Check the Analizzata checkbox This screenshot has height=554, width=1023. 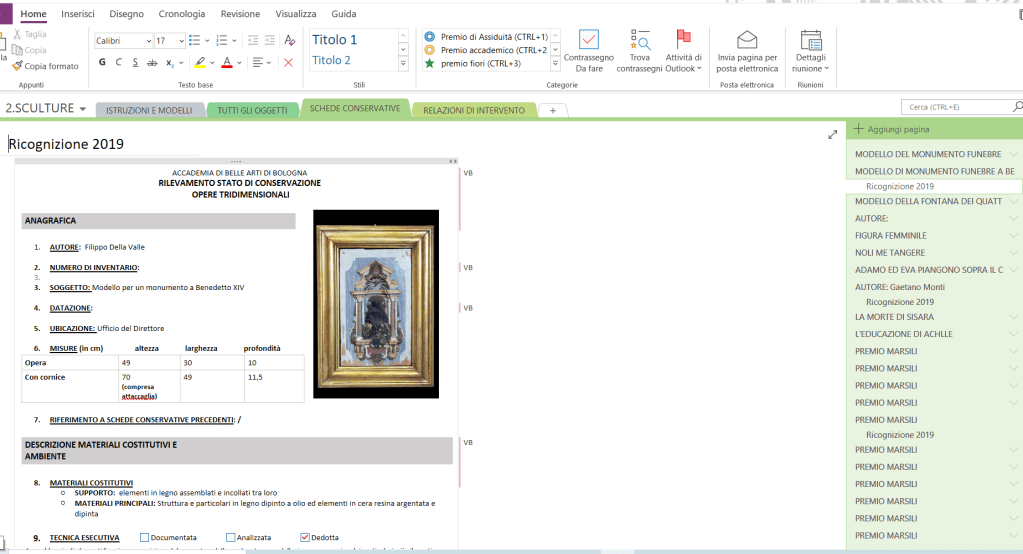coord(231,537)
